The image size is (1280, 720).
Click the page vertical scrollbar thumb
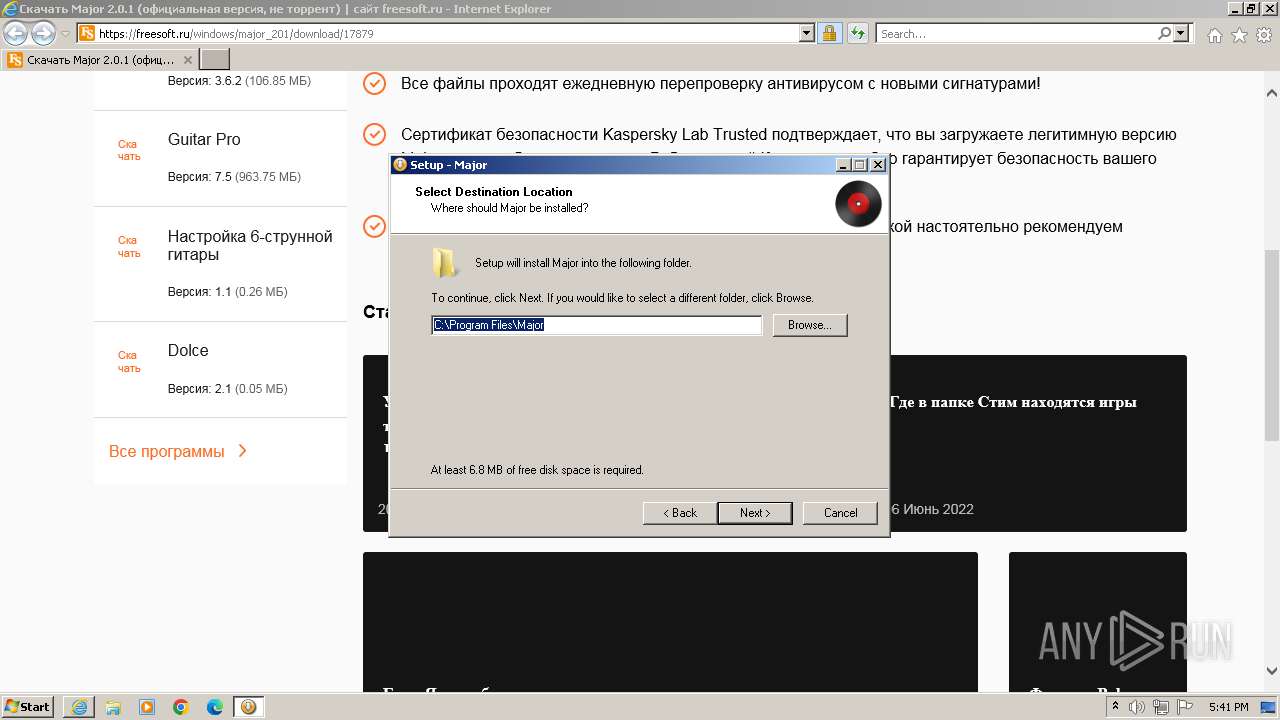point(1271,345)
